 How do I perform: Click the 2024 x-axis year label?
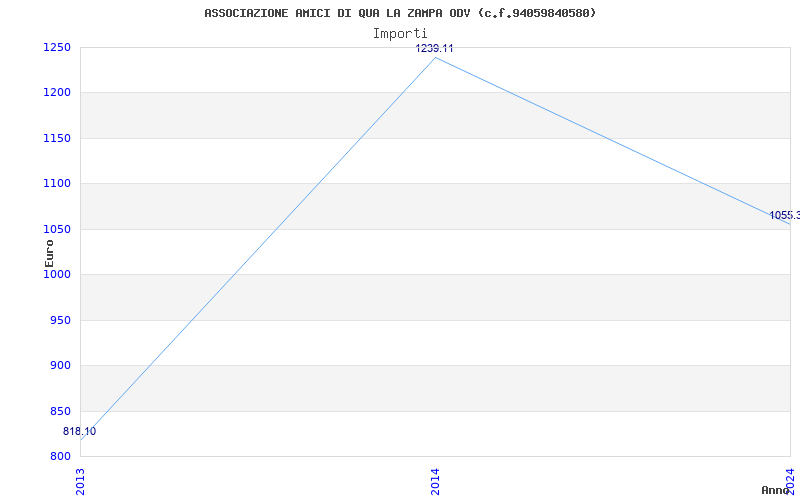(790, 482)
